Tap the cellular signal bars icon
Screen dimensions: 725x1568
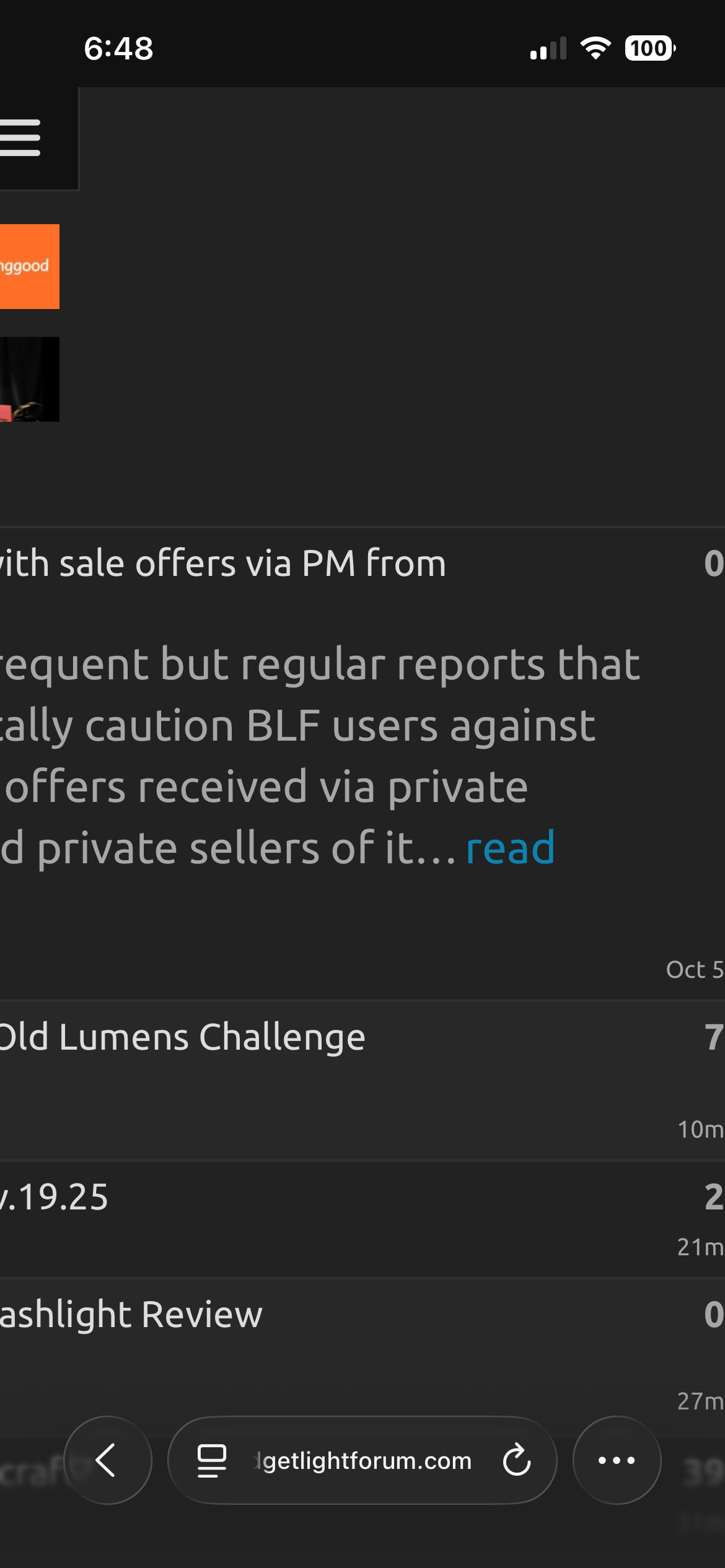point(548,48)
